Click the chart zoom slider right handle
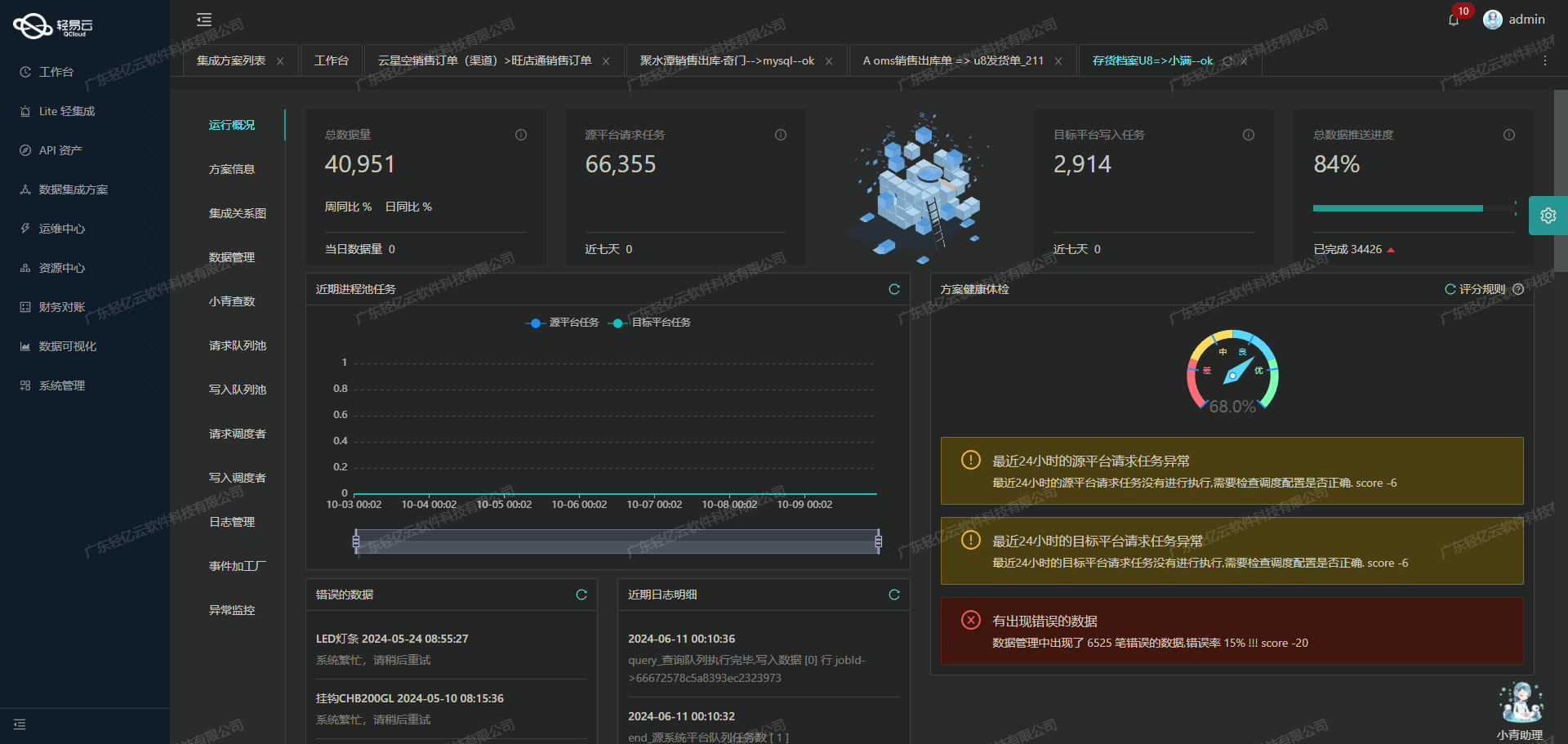The image size is (1568, 744). click(x=879, y=541)
